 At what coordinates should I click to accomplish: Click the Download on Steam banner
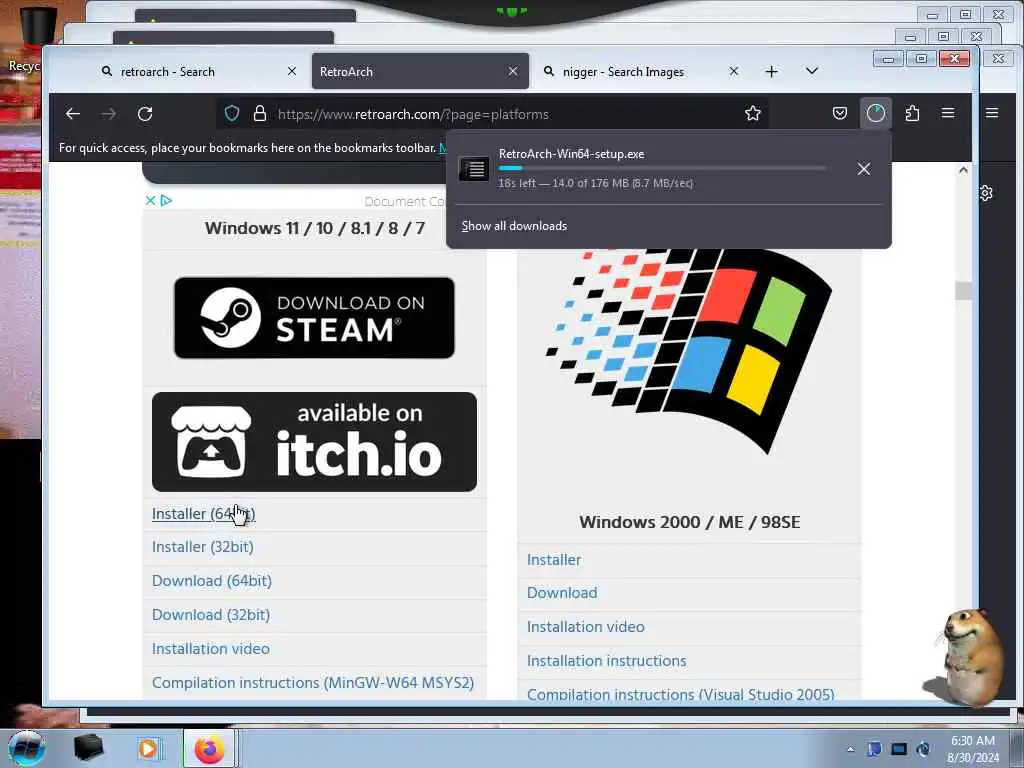tap(314, 317)
